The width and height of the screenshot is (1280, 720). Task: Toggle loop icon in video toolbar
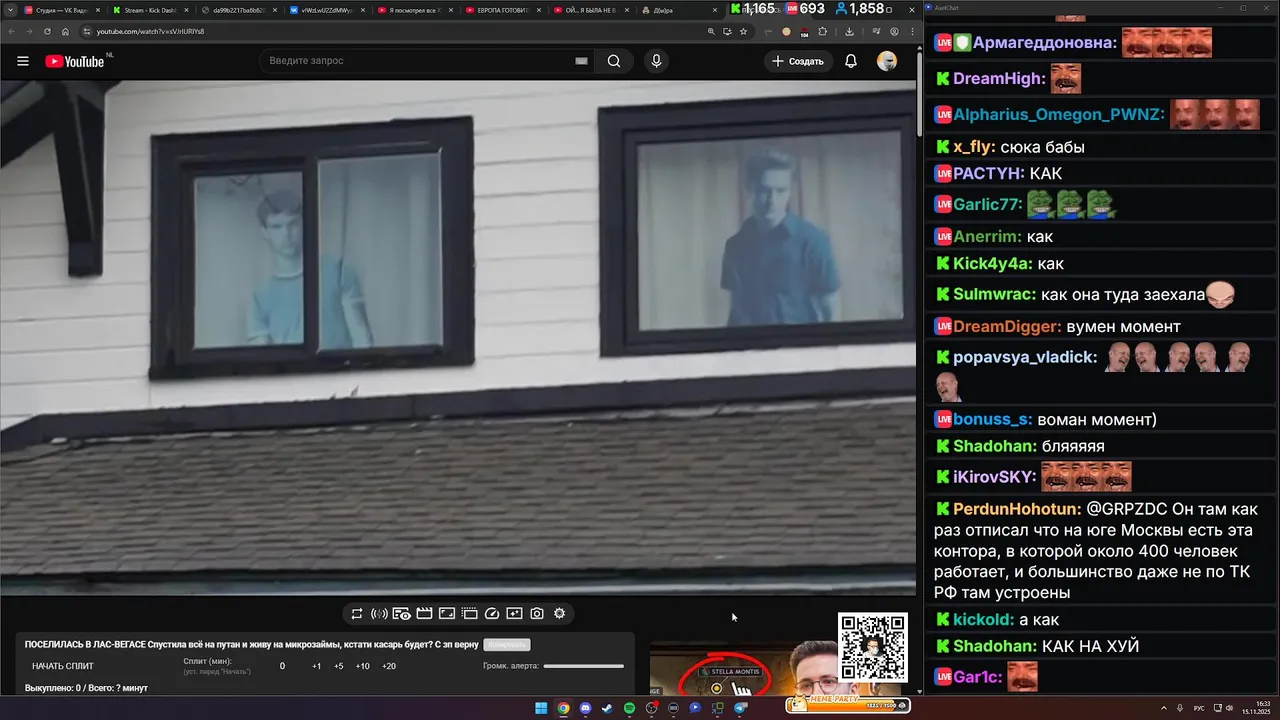pos(356,613)
